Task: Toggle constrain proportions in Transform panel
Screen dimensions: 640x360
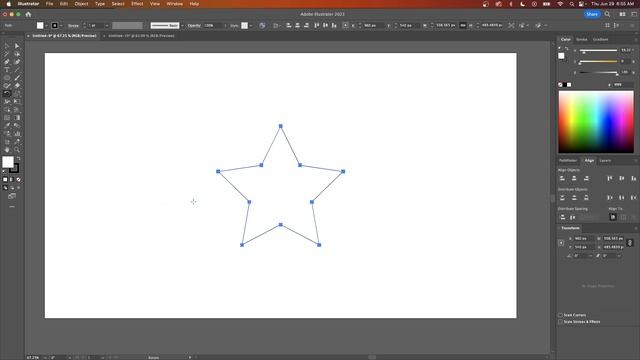Action: click(630, 243)
